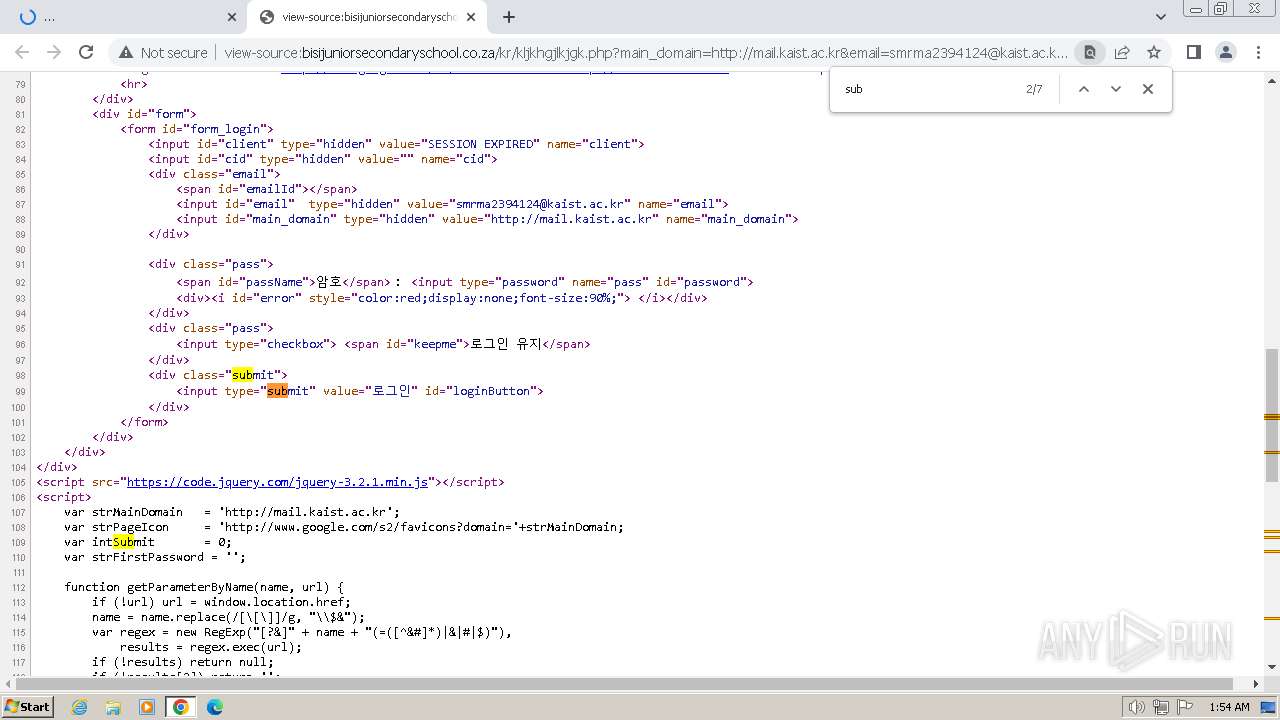Screen dimensions: 1280x720
Task: Click 'strMainDomain' variable on line 107
Action: click(137, 512)
